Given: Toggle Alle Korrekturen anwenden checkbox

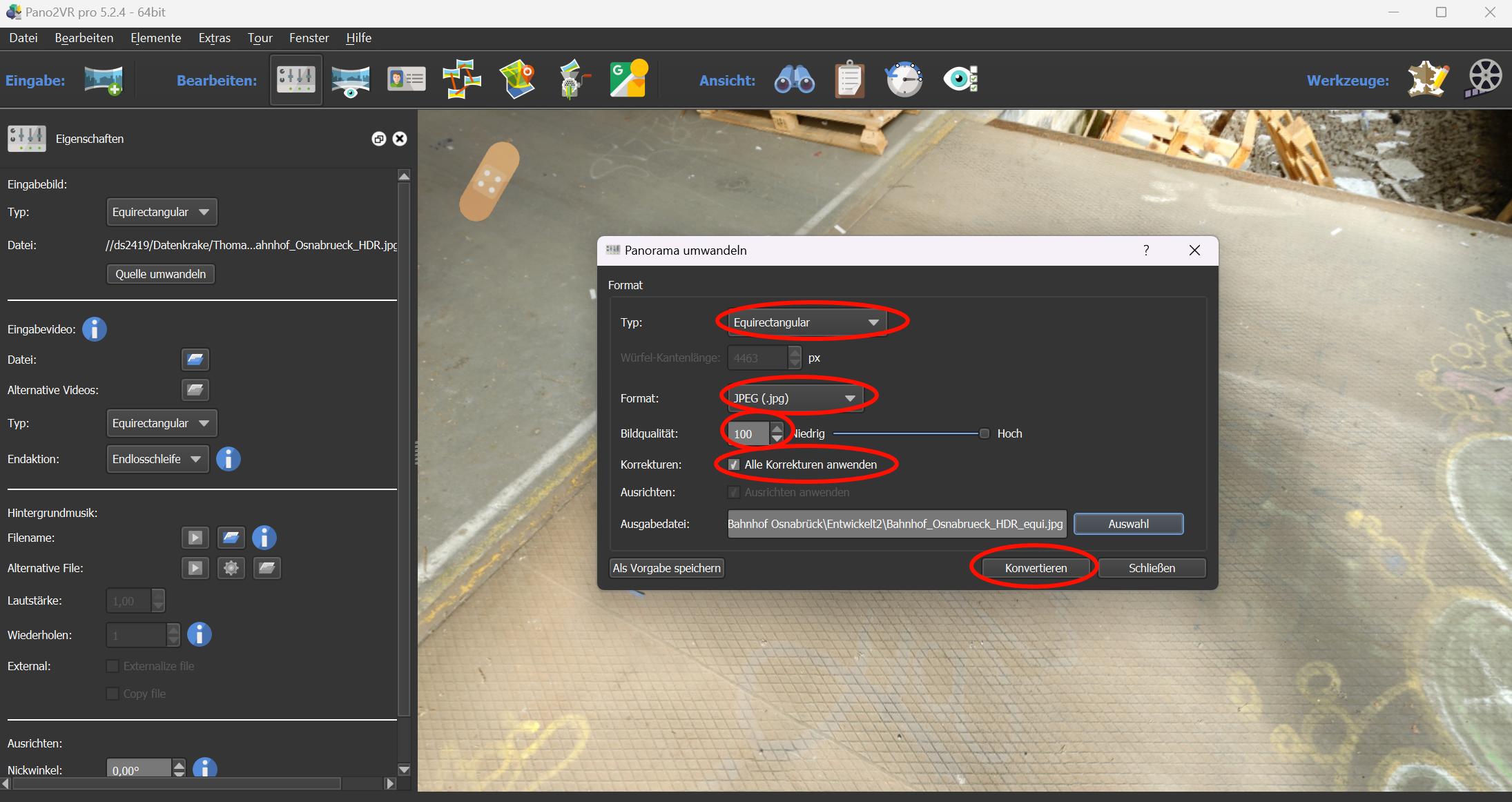Looking at the screenshot, I should pos(734,464).
